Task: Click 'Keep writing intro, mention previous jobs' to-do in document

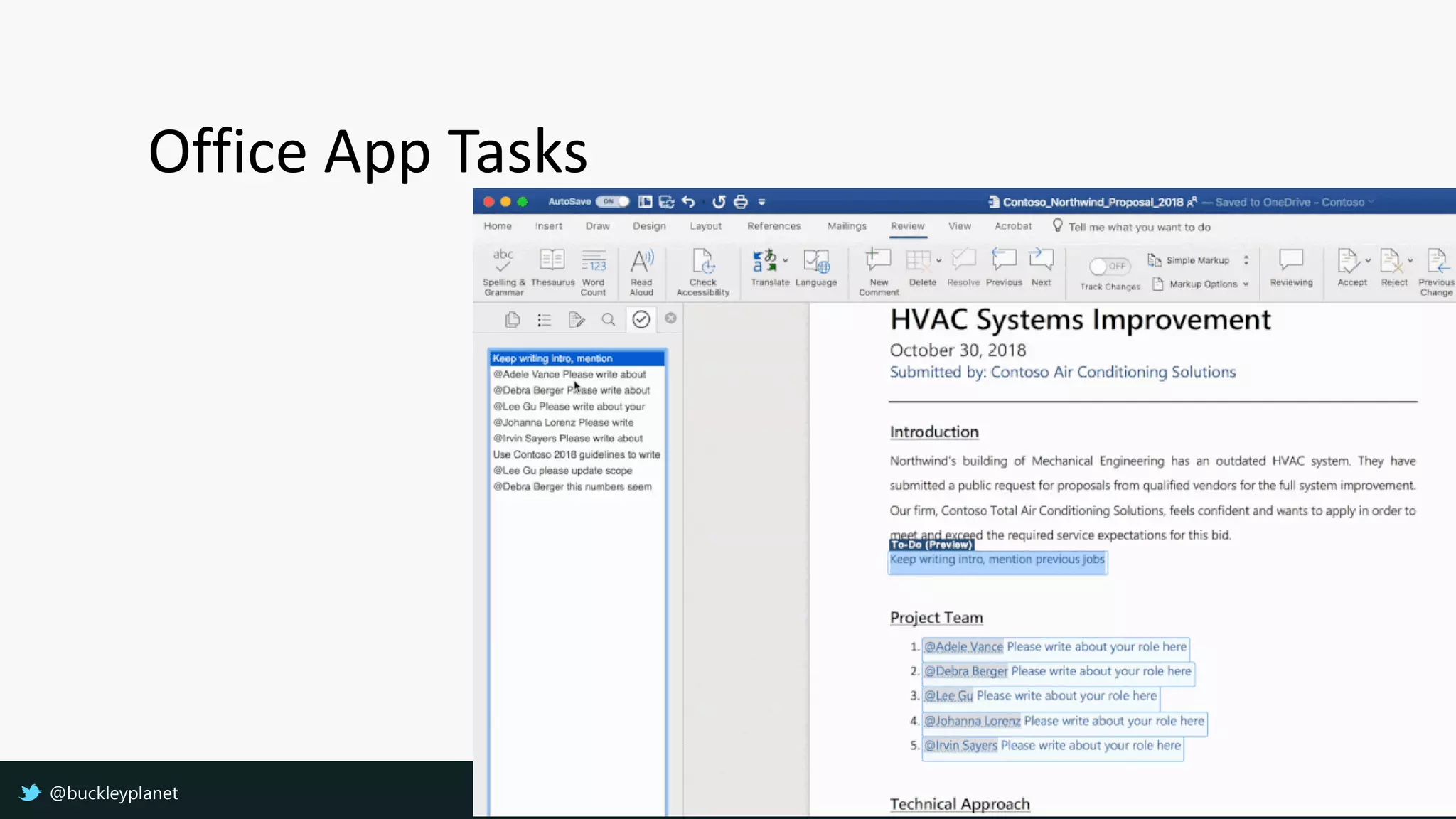Action: 997,560
